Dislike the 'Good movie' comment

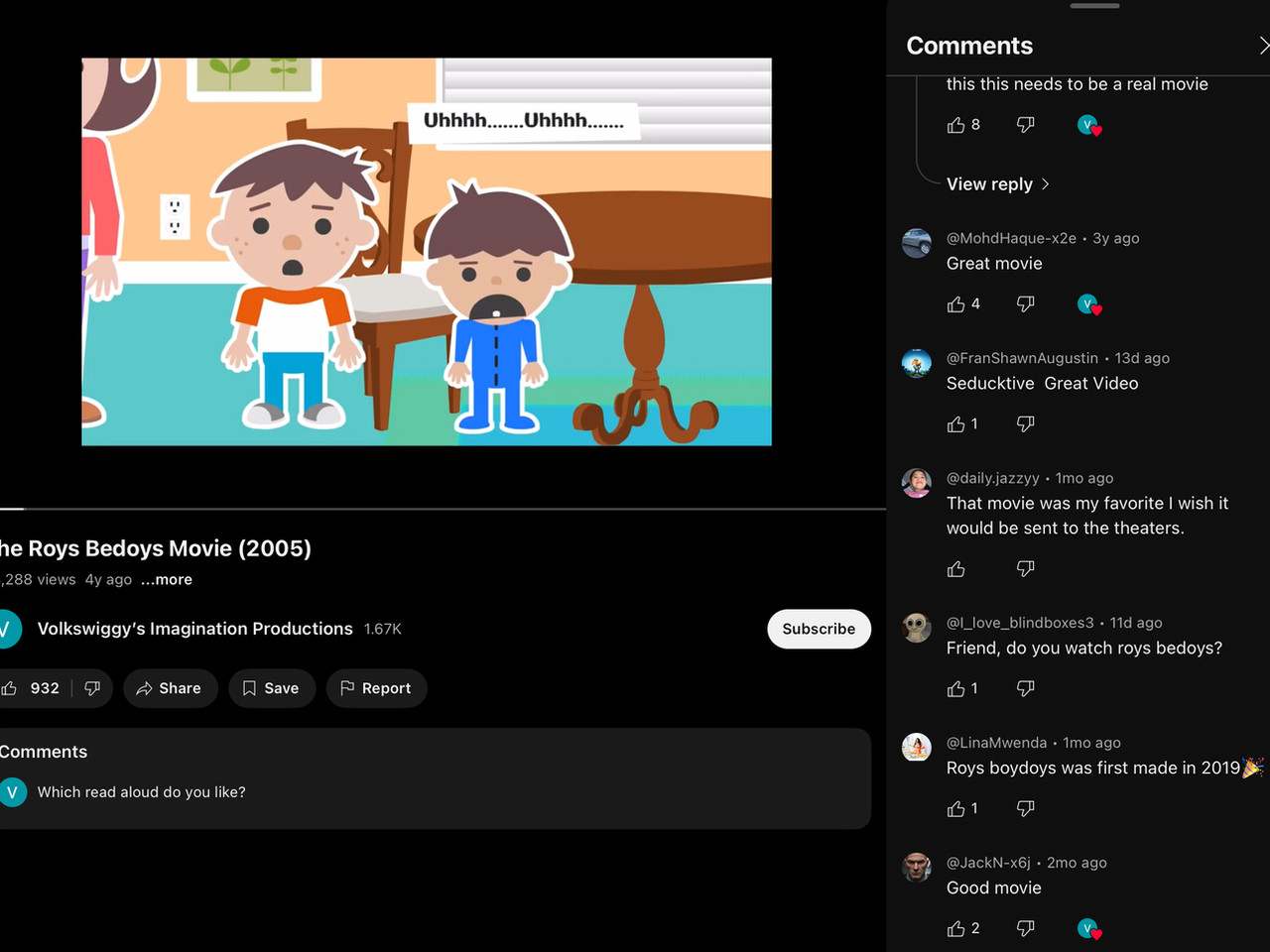point(1026,929)
